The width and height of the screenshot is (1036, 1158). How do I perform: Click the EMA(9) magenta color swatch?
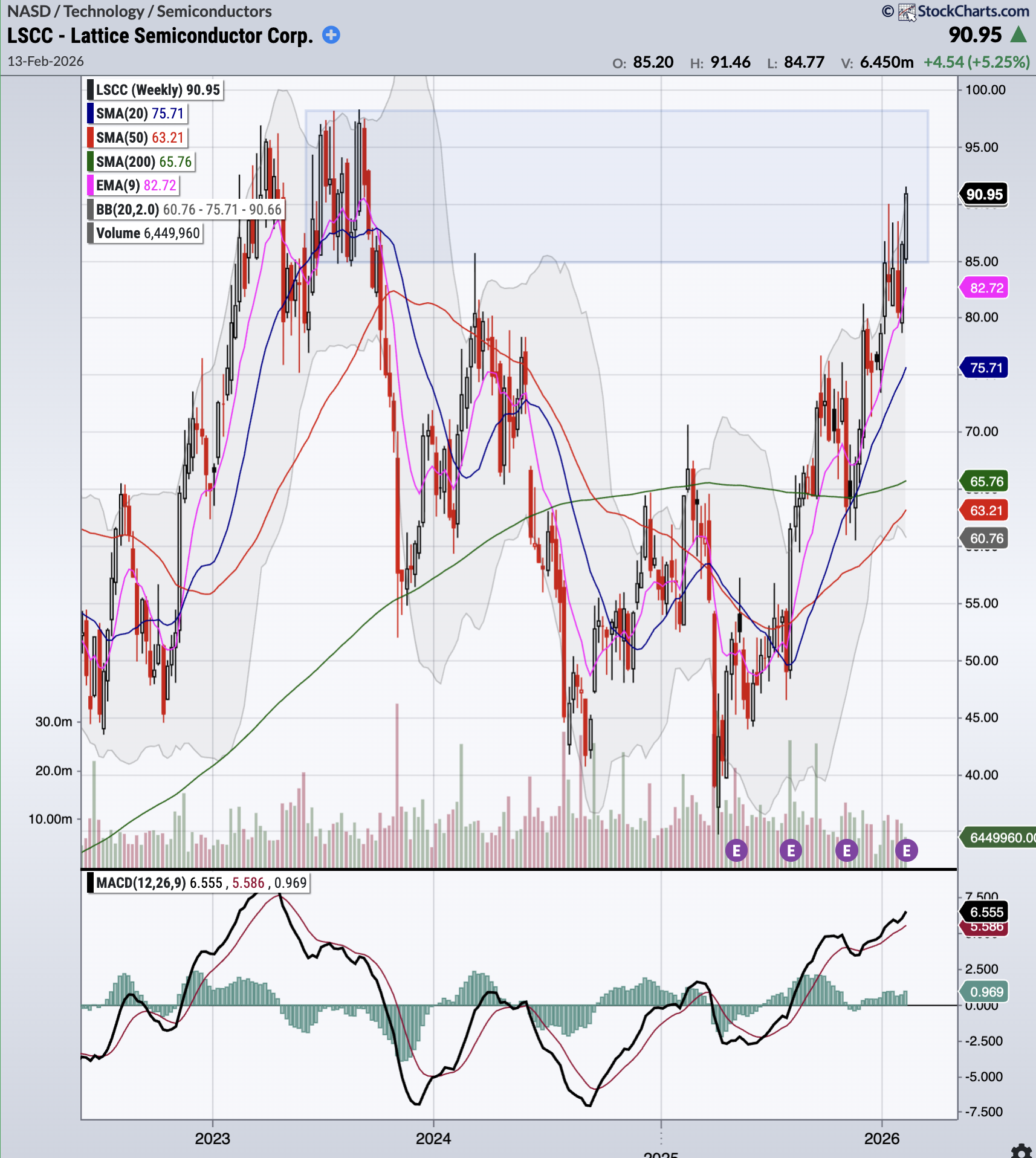coord(91,186)
